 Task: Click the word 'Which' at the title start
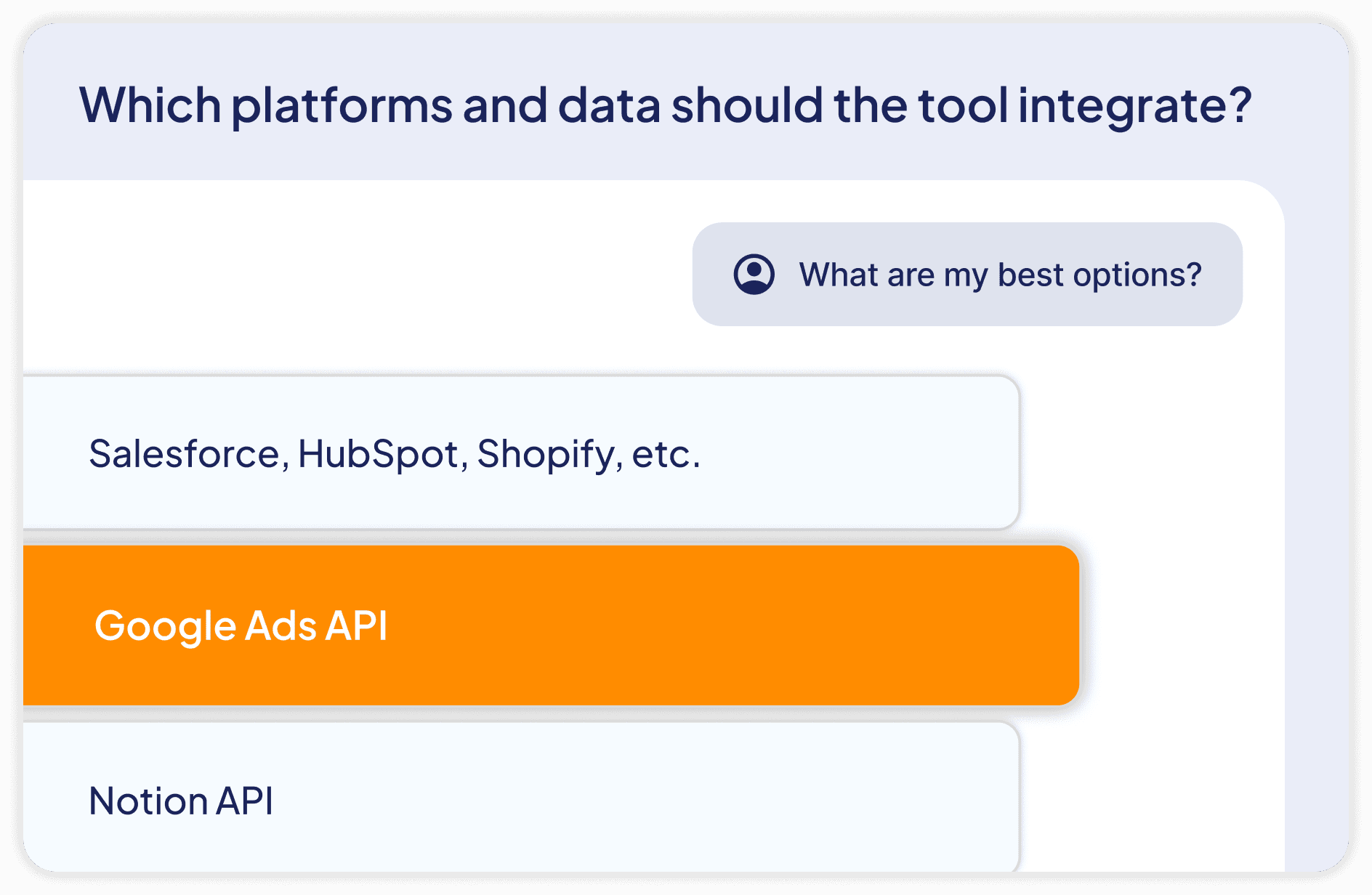[150, 105]
